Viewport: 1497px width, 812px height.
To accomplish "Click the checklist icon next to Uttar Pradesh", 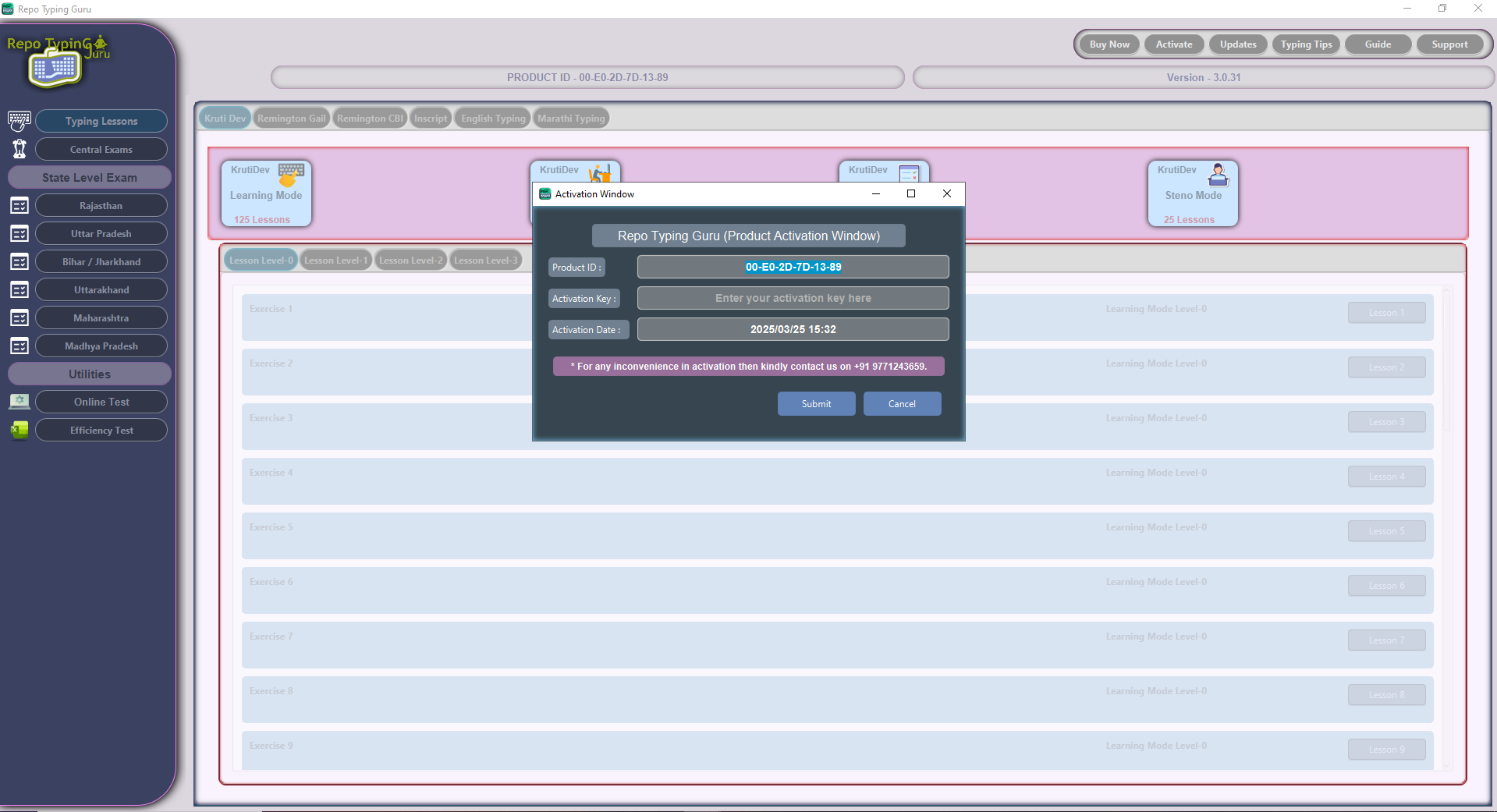I will pos(20,234).
